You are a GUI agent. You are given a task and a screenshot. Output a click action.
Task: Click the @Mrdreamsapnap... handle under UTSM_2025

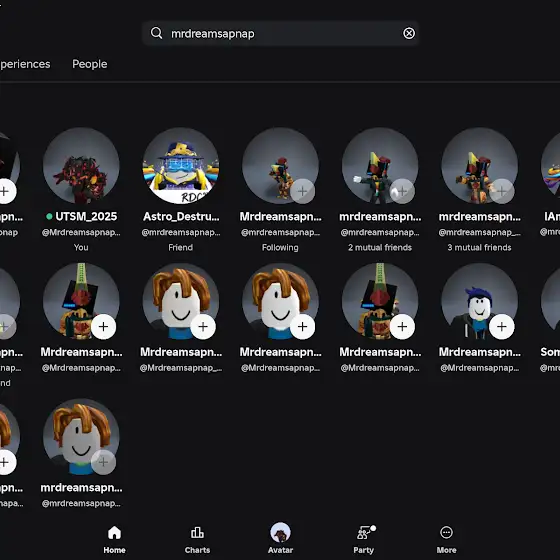[x=81, y=232]
